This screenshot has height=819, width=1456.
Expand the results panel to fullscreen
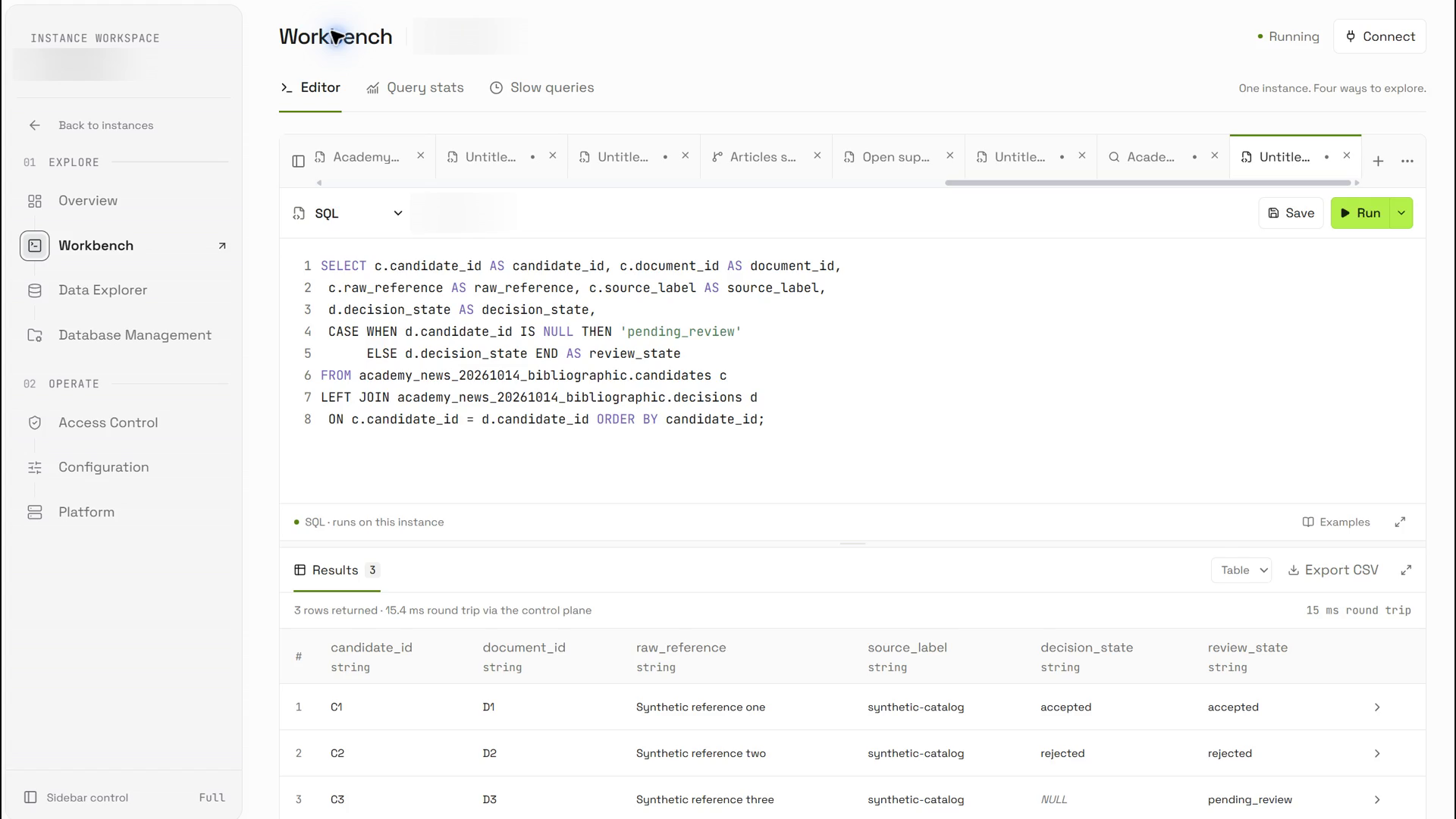(1406, 570)
